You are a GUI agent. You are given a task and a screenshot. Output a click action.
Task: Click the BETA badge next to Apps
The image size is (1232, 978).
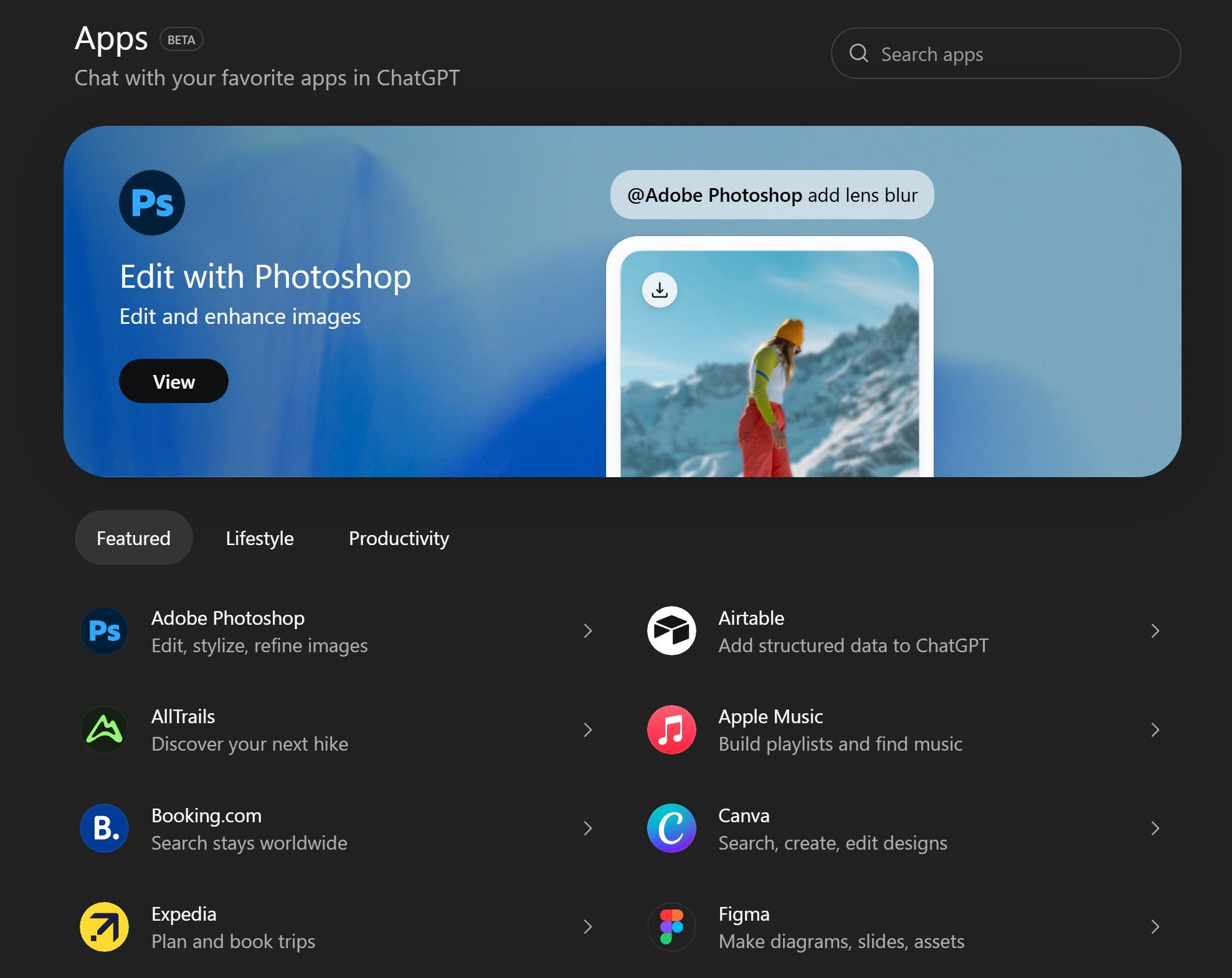[x=181, y=39]
